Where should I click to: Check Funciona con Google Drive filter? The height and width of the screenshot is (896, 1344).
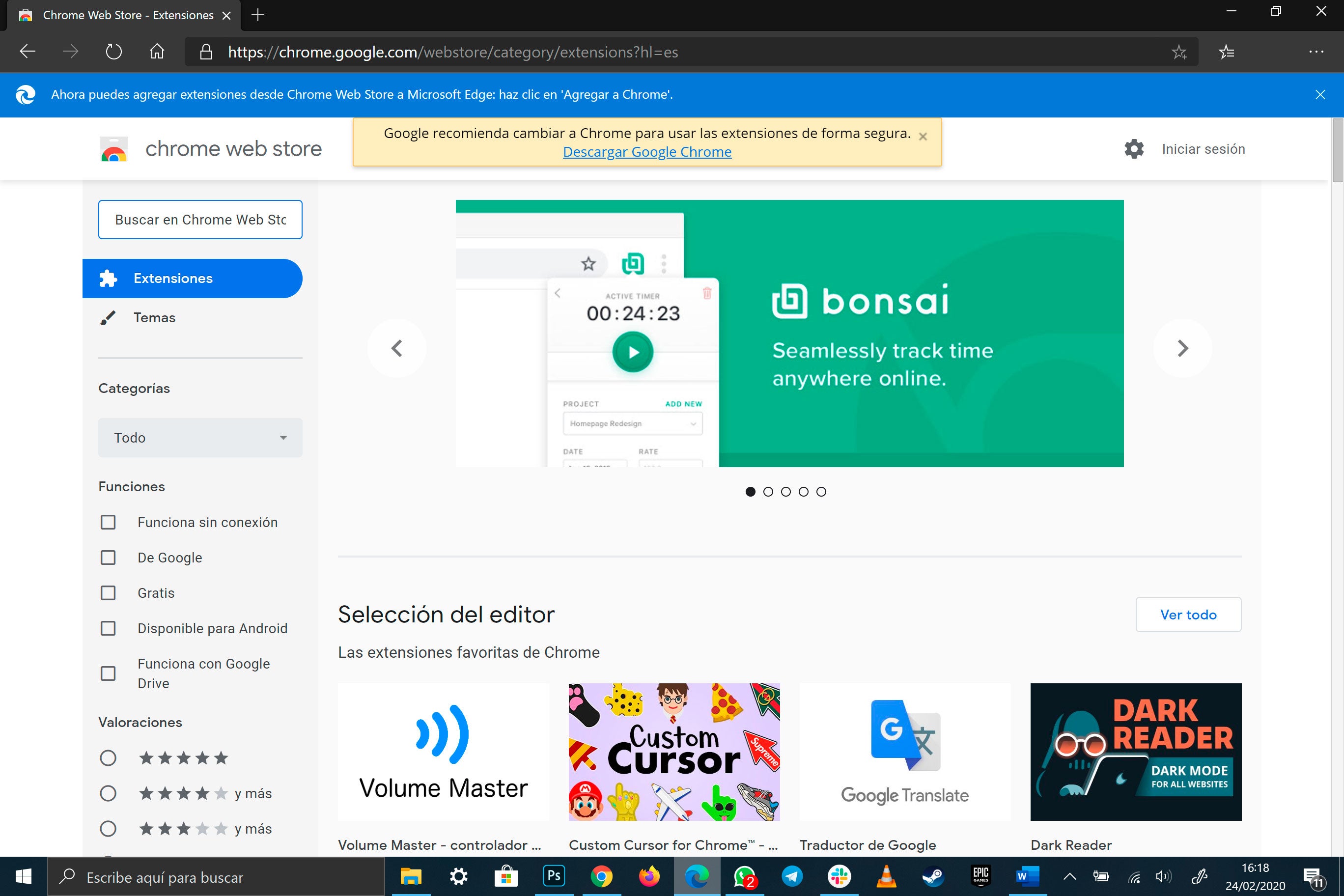coord(108,673)
